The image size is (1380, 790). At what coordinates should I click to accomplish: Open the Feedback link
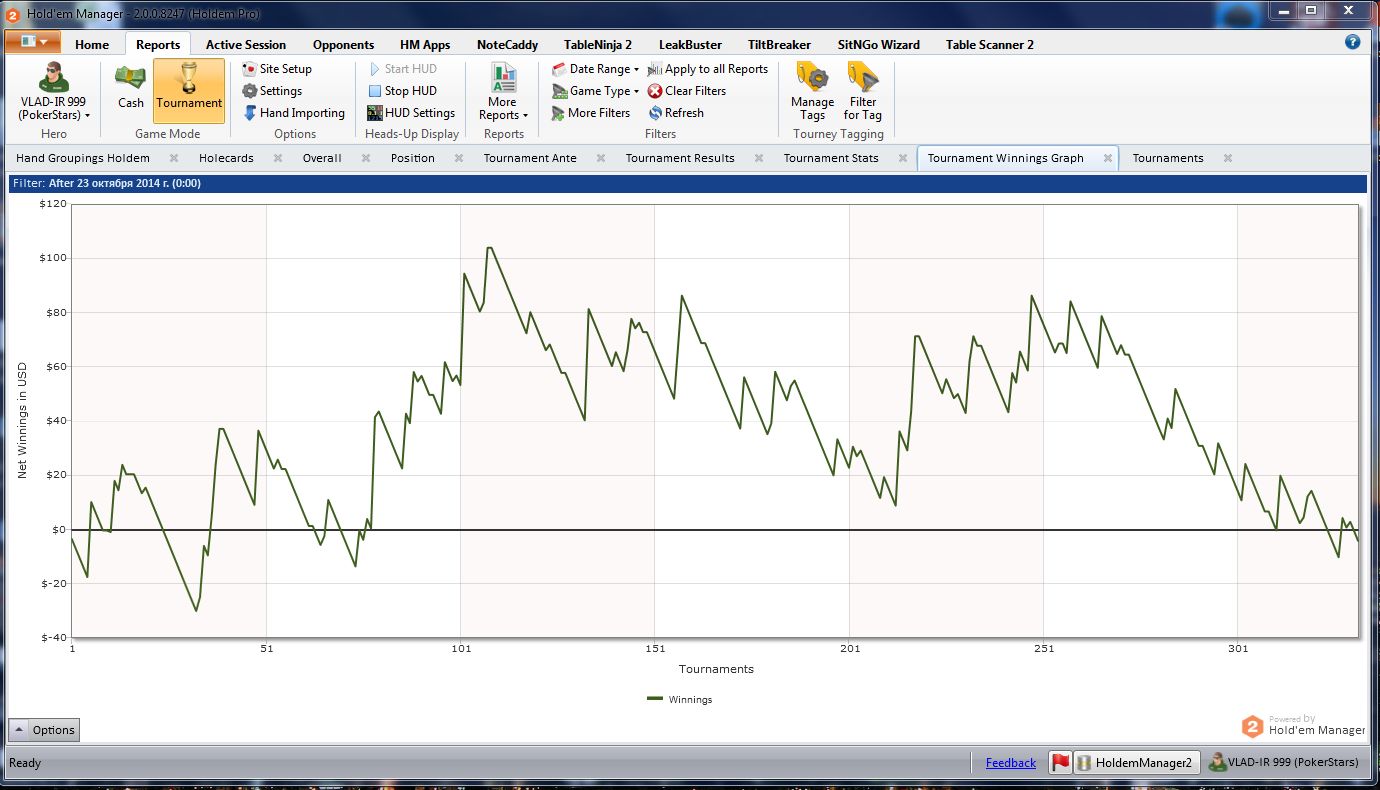point(1011,763)
